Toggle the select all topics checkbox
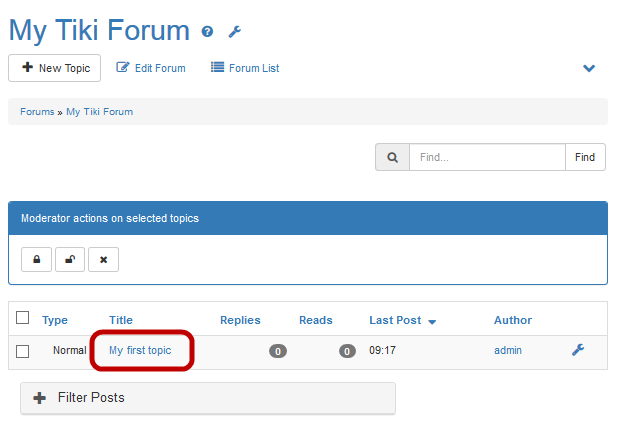This screenshot has height=424, width=624. coord(23,318)
